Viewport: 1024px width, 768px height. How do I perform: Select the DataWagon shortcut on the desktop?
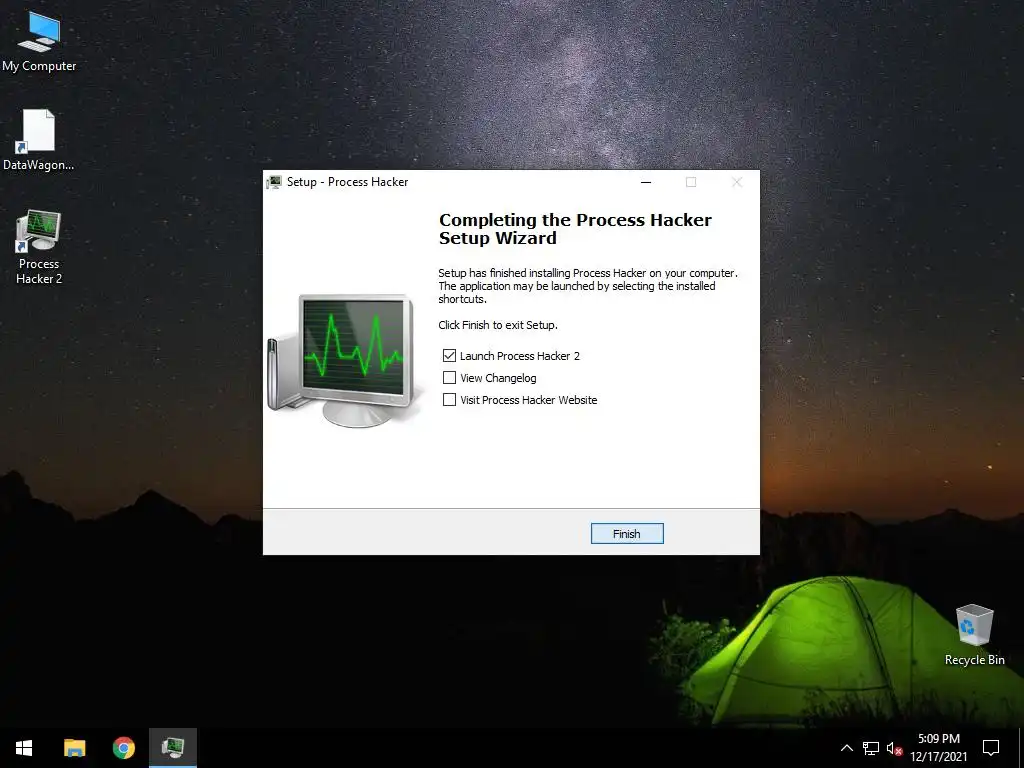point(39,140)
